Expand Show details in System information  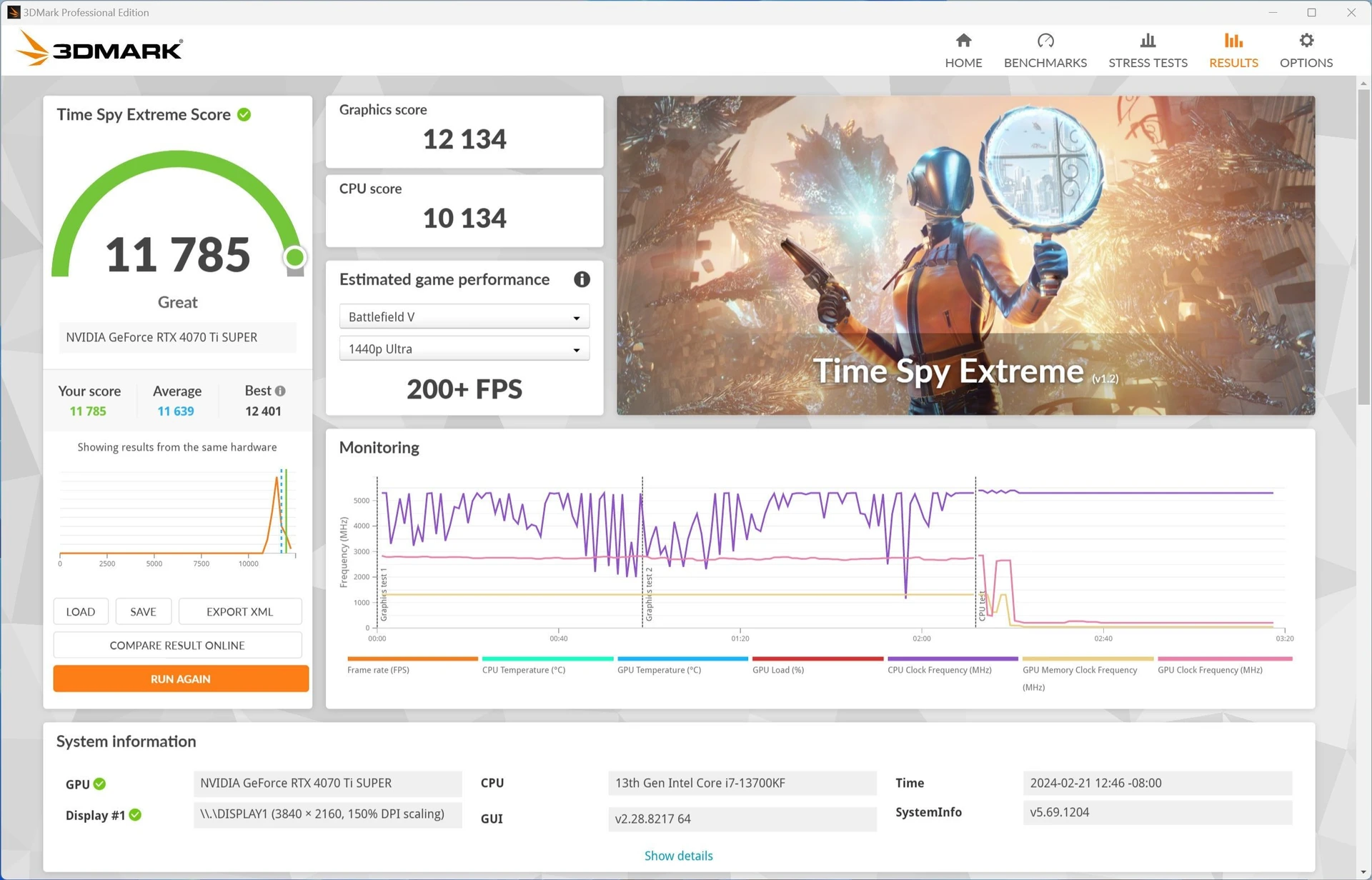pos(678,855)
